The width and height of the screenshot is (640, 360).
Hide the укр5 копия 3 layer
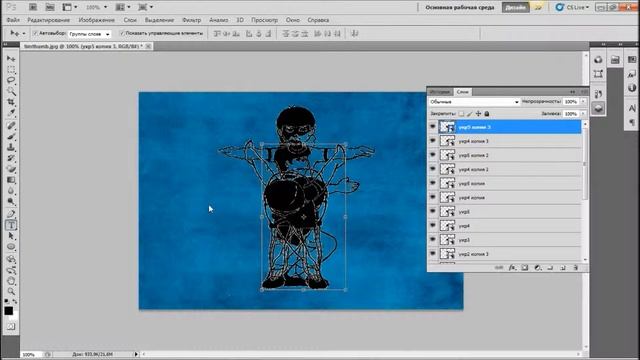[x=433, y=127]
